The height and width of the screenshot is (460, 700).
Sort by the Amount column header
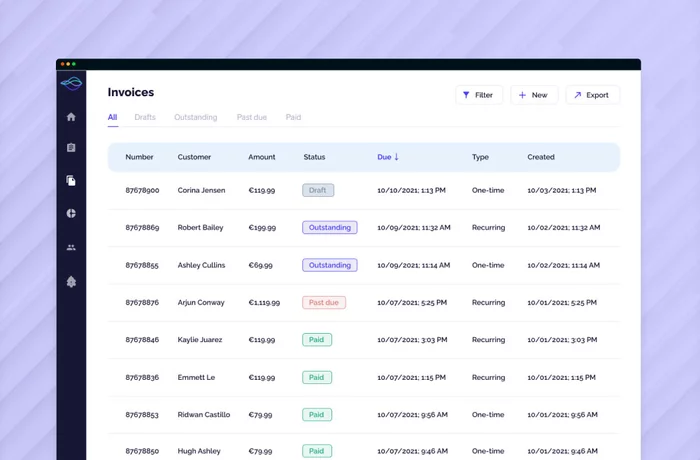click(261, 157)
